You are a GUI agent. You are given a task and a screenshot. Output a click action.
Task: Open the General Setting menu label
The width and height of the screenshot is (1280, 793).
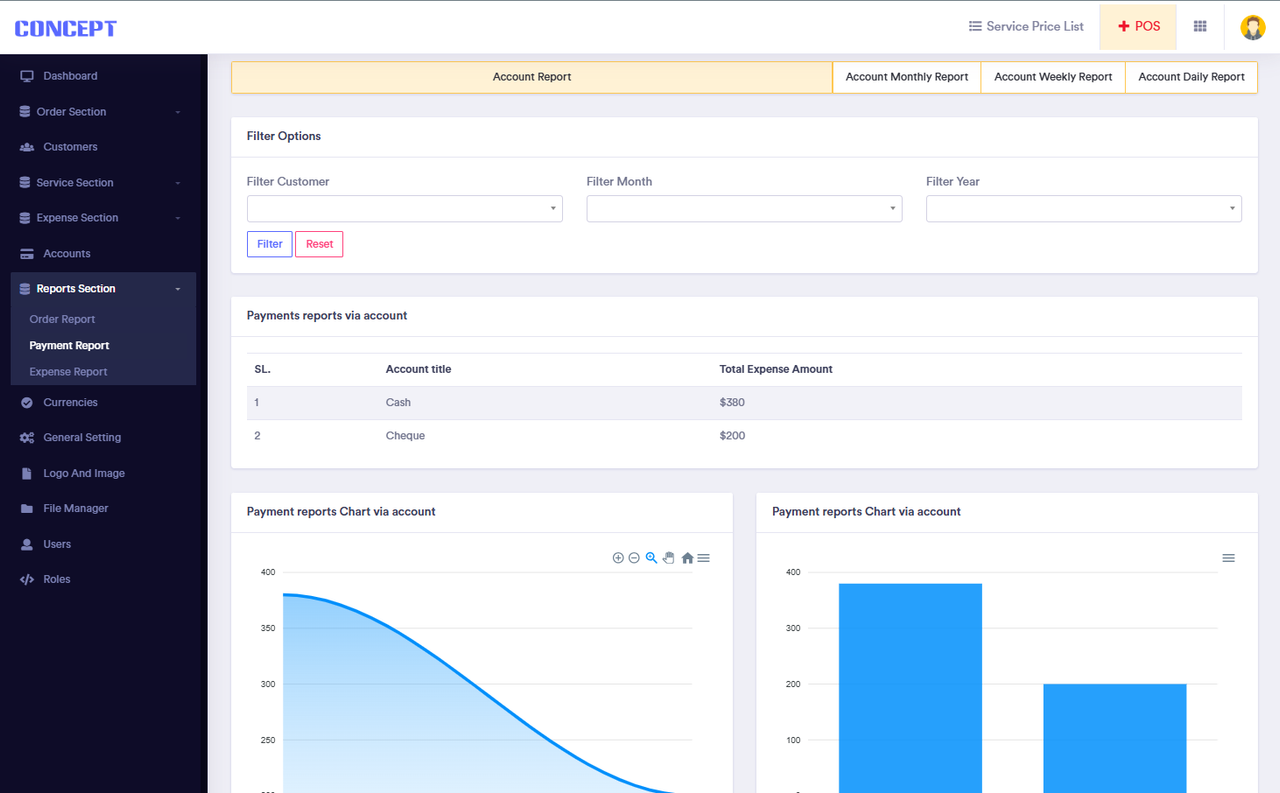tap(82, 438)
